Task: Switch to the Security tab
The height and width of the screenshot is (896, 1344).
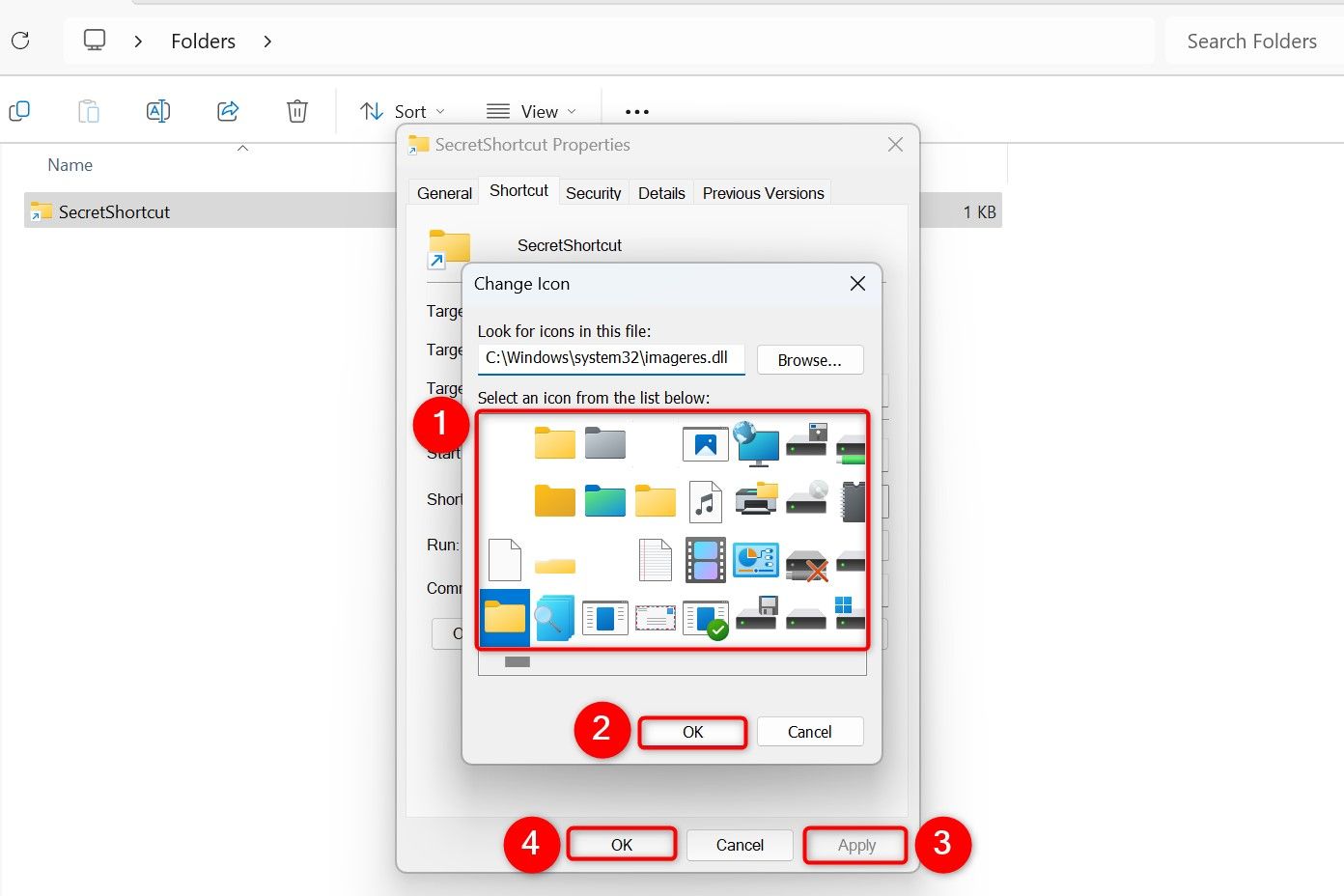Action: [593, 193]
